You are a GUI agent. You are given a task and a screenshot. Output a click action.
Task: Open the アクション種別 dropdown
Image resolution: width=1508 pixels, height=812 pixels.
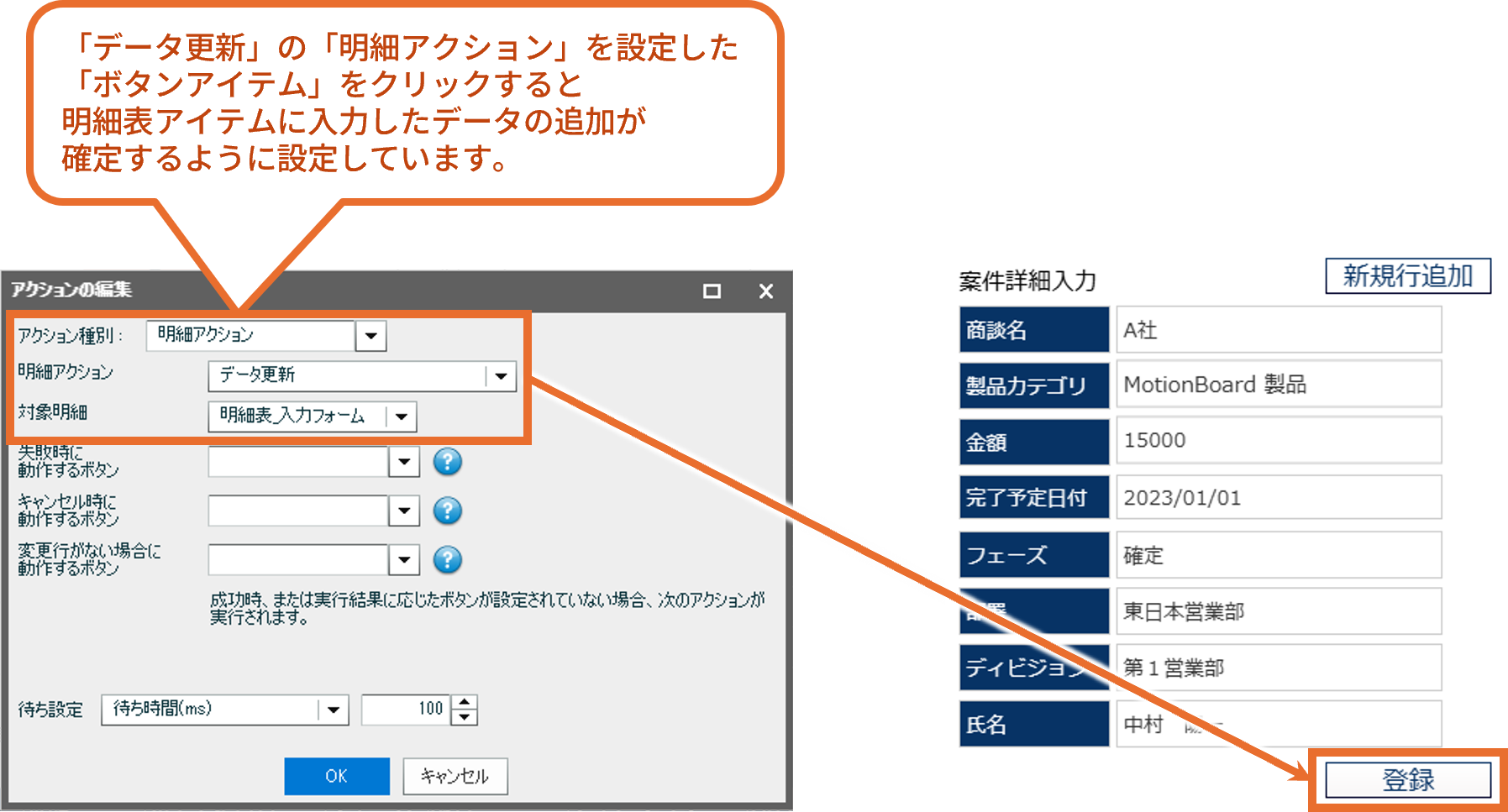(370, 336)
